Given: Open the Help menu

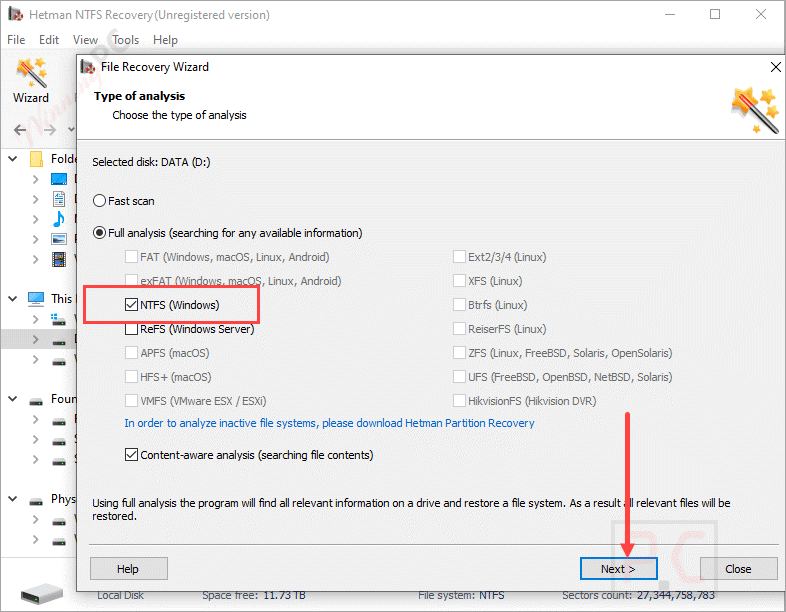Looking at the screenshot, I should coord(165,40).
